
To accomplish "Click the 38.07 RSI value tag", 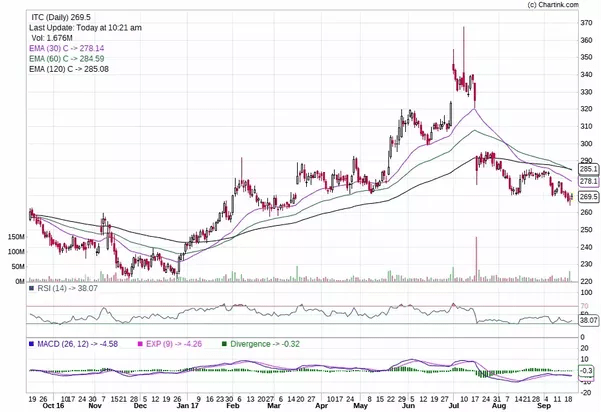I will pos(589,320).
